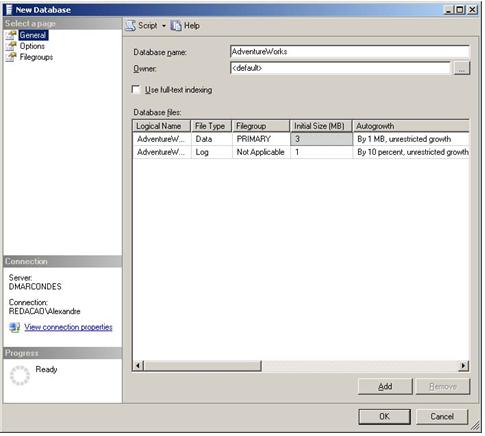Viewport: 485px width, 436px height.
Task: Click the Add button
Action: tap(385, 387)
